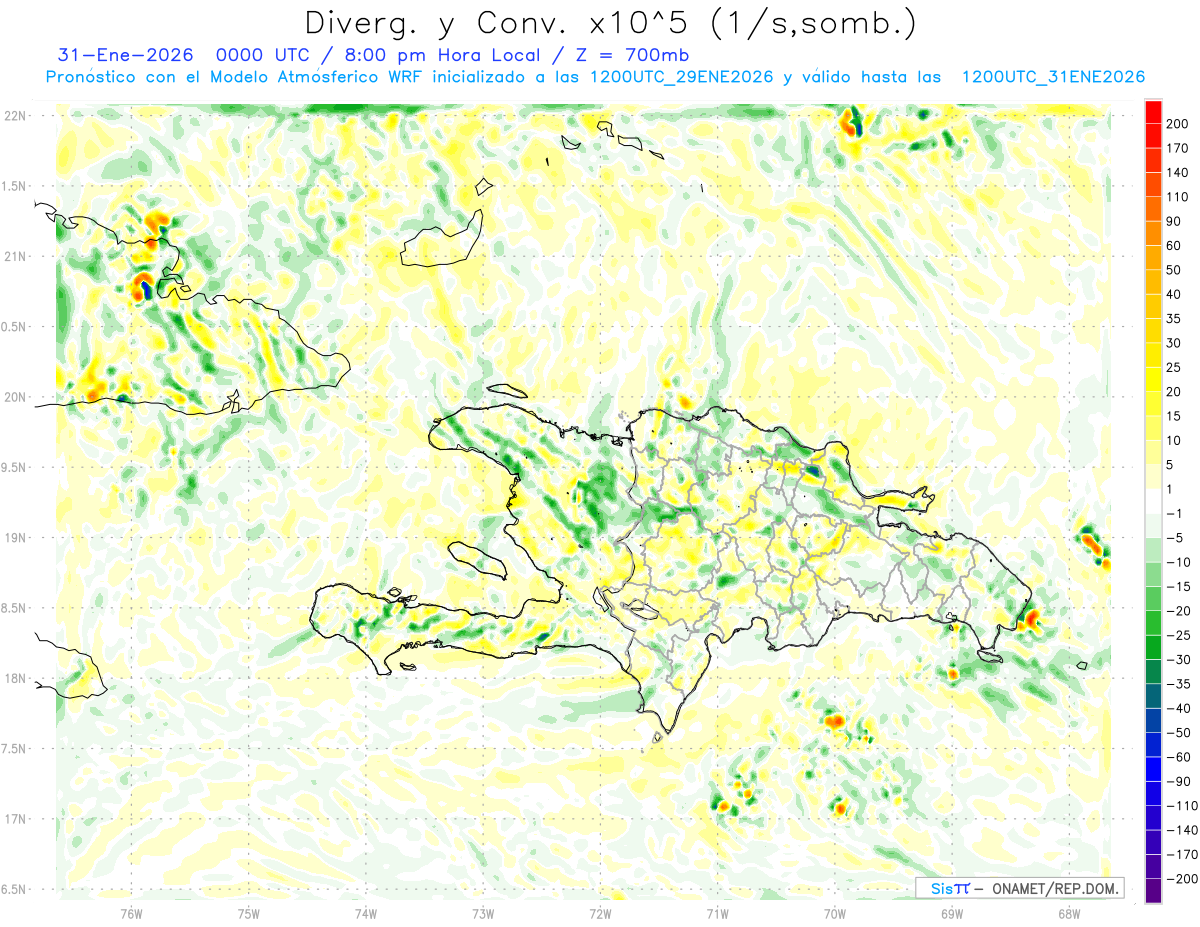
Task: Click the -25 colorbar value
Action: tap(1176, 635)
